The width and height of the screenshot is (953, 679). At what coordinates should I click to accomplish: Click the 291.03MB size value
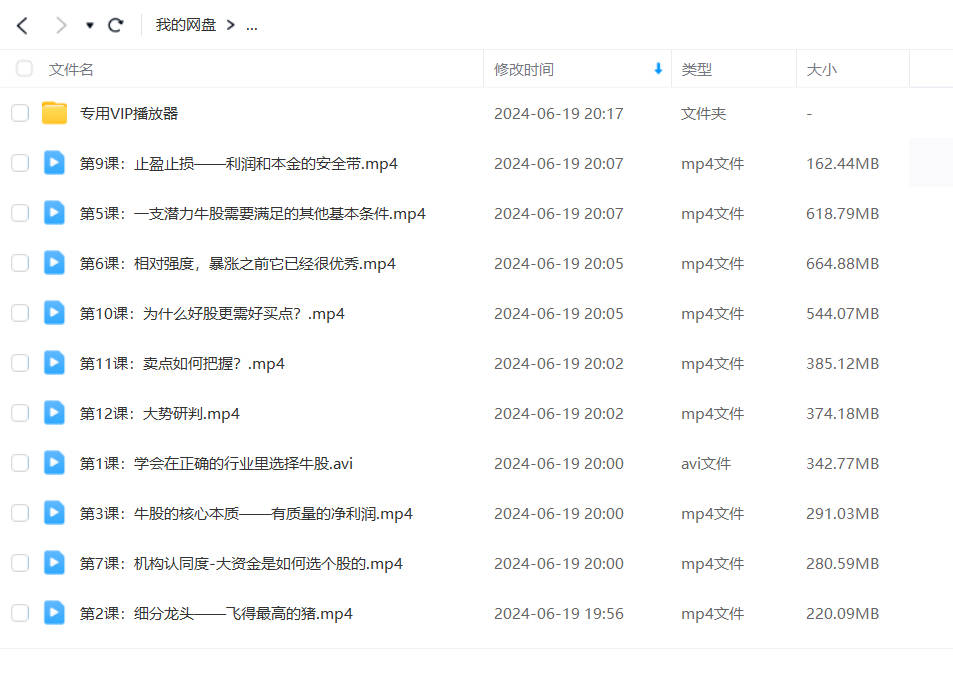click(x=842, y=514)
